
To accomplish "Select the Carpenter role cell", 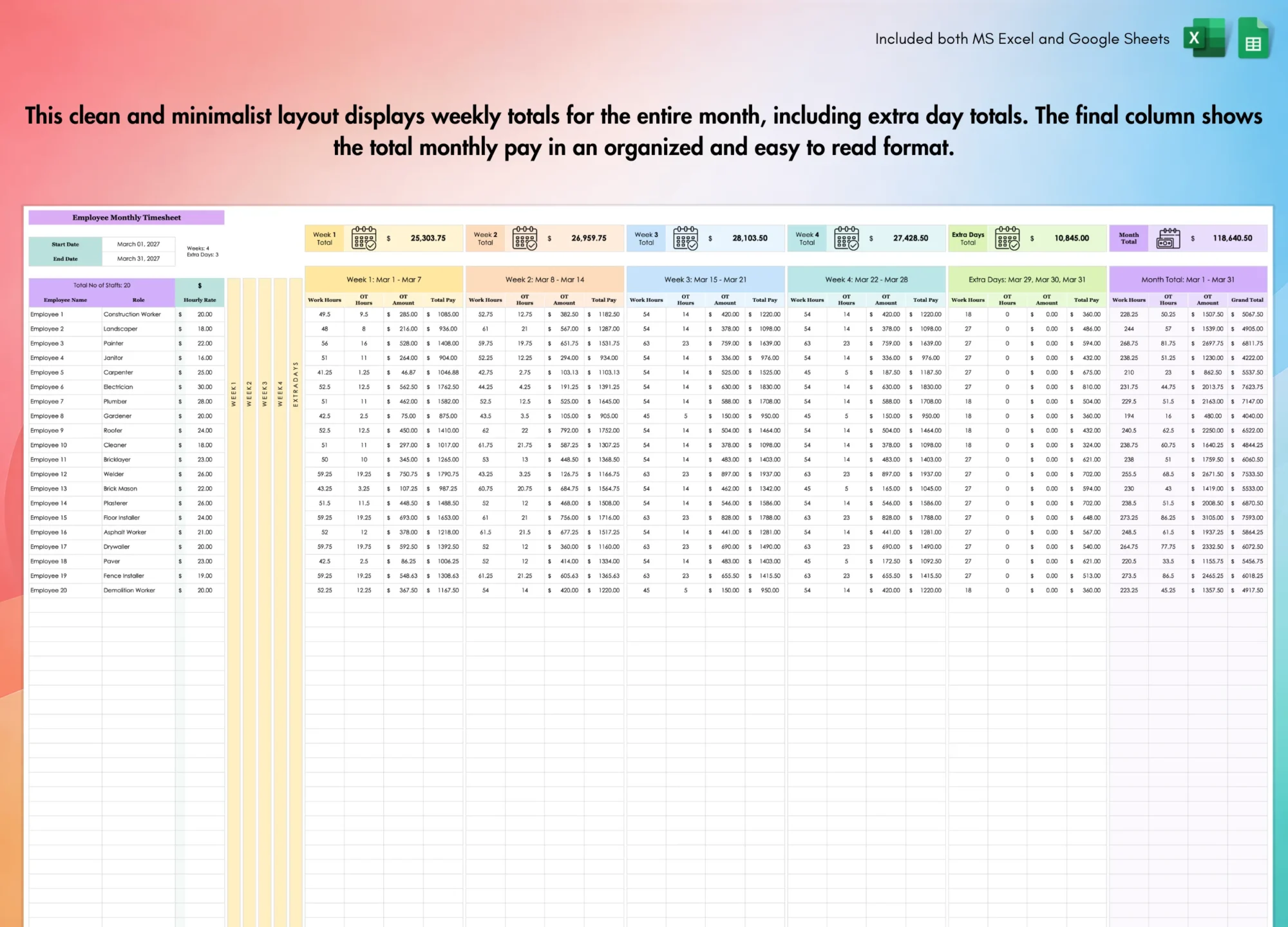I will [138, 372].
